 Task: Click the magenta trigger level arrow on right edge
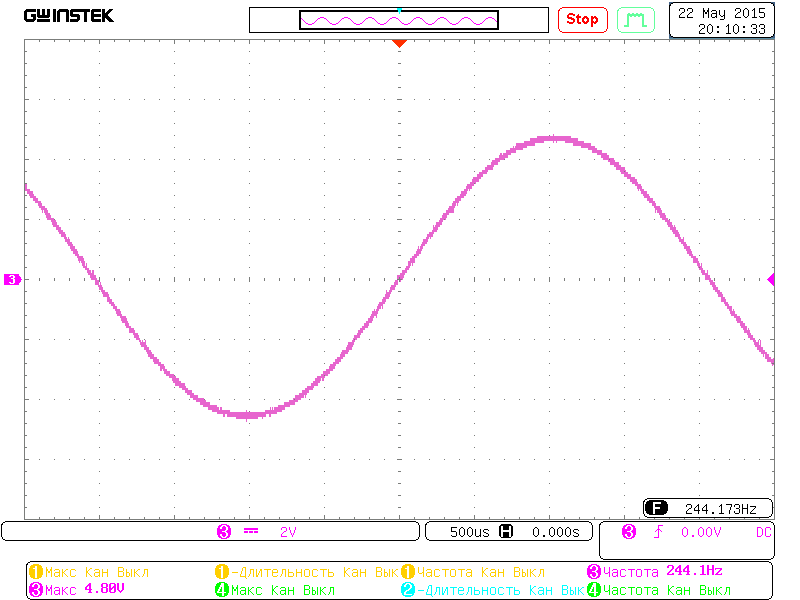point(771,280)
